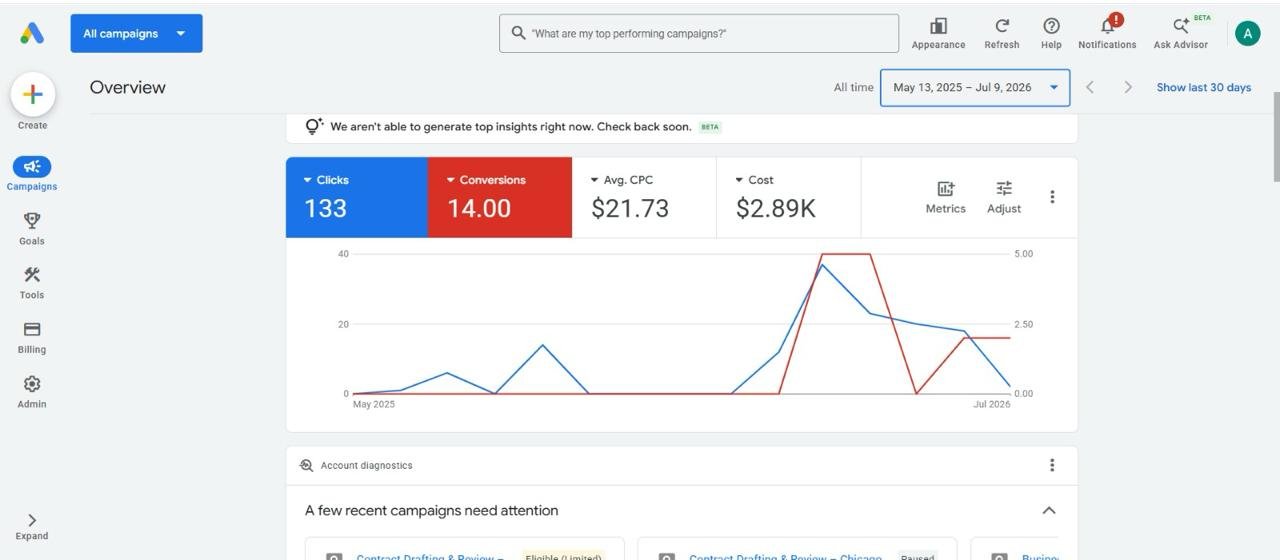
Task: Click Show last 30 days
Action: tap(1204, 87)
